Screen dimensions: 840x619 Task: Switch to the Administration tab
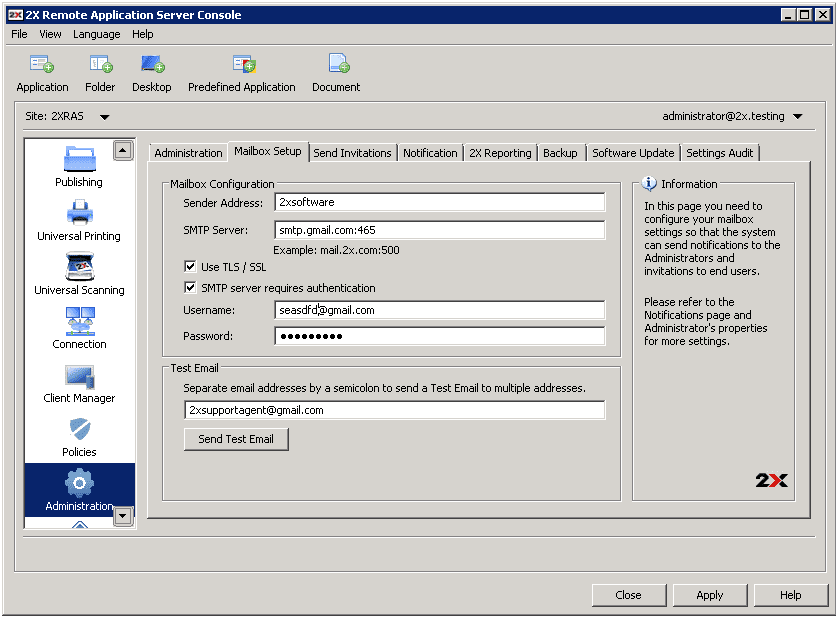[x=189, y=153]
